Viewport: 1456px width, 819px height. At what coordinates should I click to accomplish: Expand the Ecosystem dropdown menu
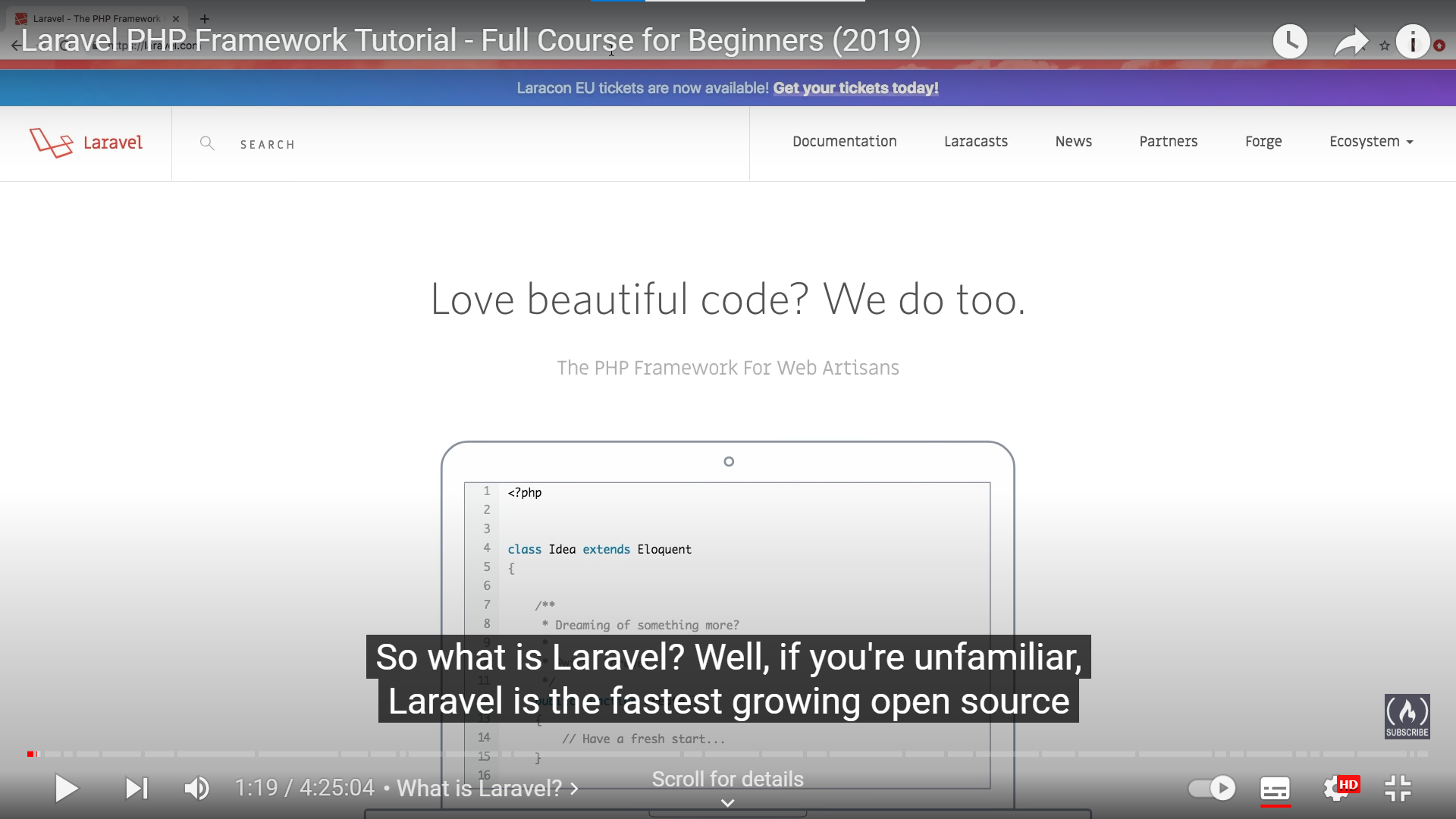(x=1372, y=141)
